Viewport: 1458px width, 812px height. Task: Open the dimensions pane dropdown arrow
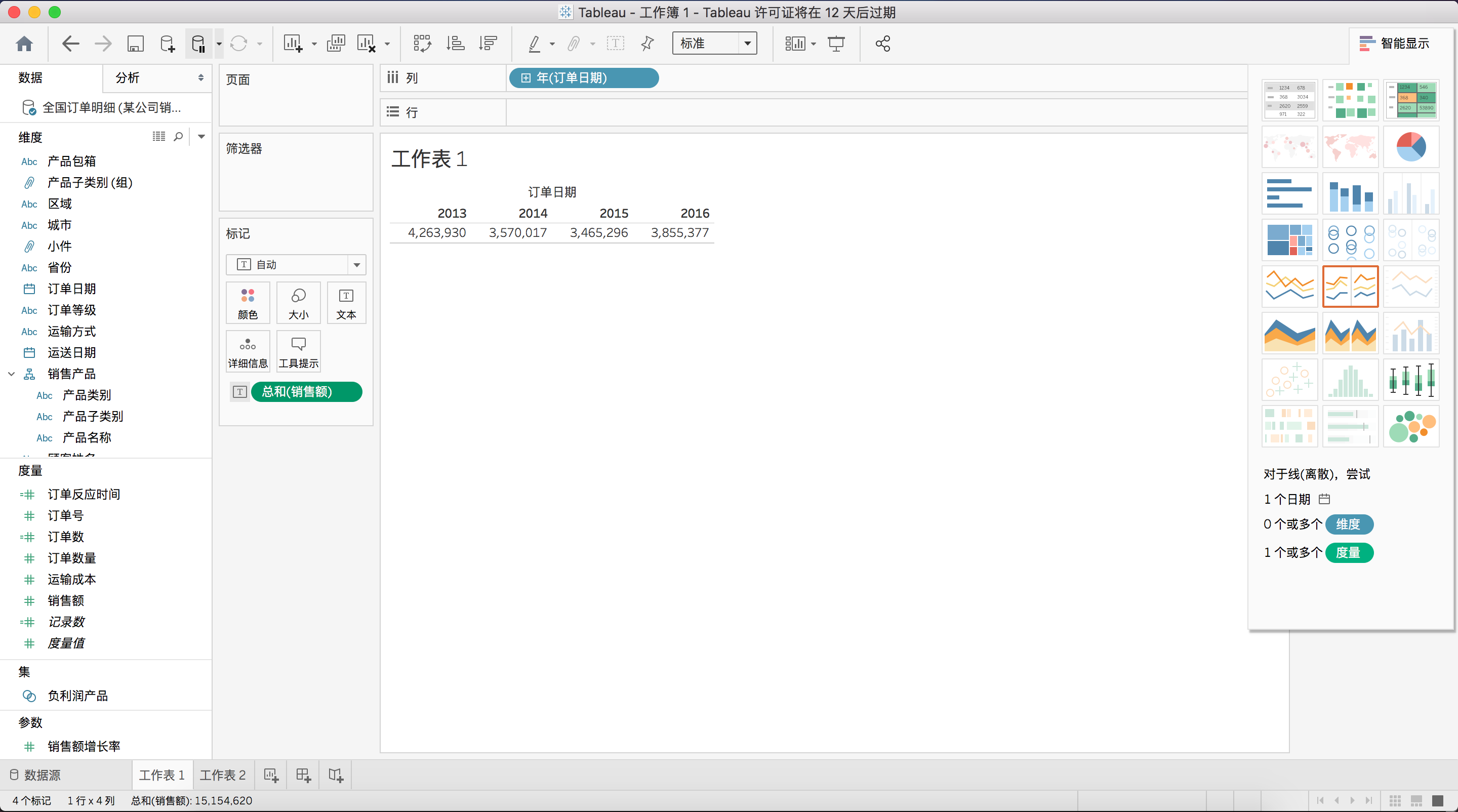(x=201, y=136)
